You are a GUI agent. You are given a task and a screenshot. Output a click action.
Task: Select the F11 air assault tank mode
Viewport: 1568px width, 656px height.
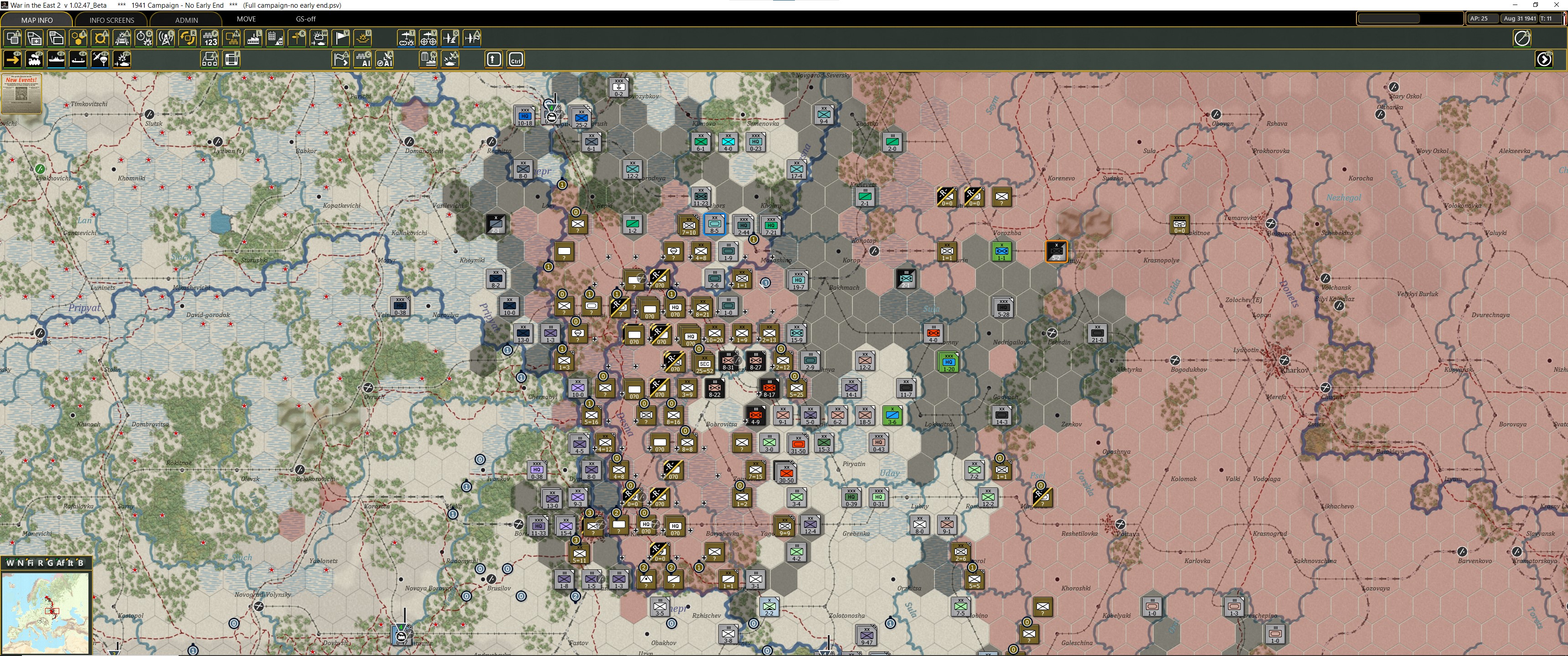[122, 59]
